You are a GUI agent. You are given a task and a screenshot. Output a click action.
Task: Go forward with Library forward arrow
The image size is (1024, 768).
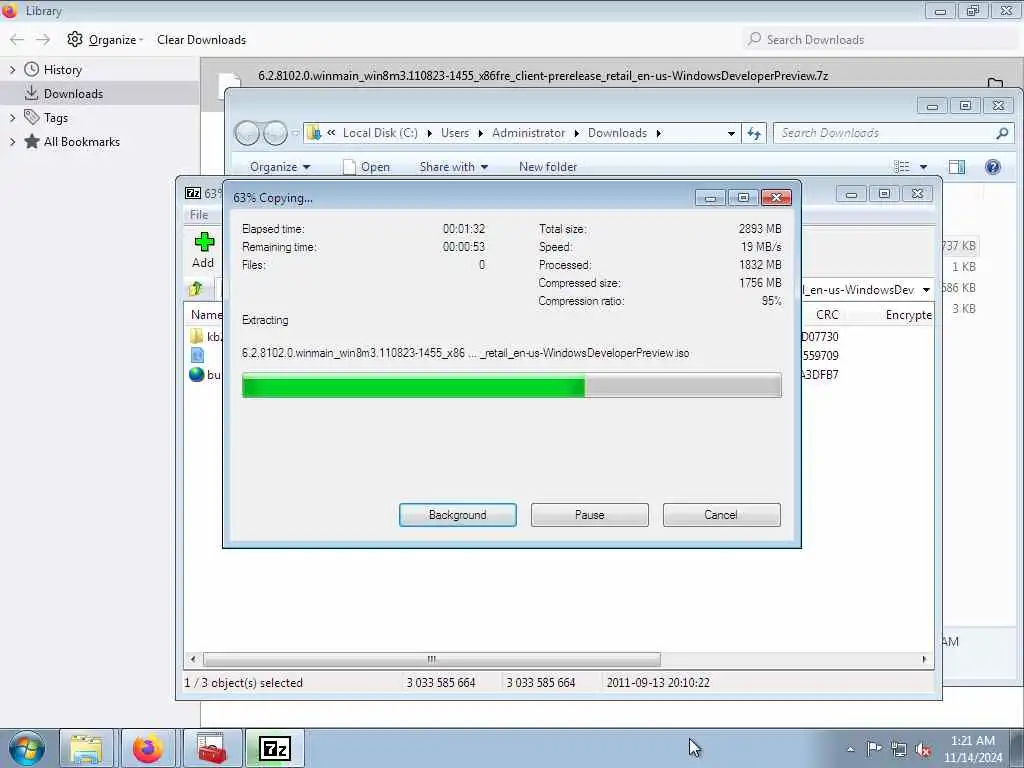[43, 40]
